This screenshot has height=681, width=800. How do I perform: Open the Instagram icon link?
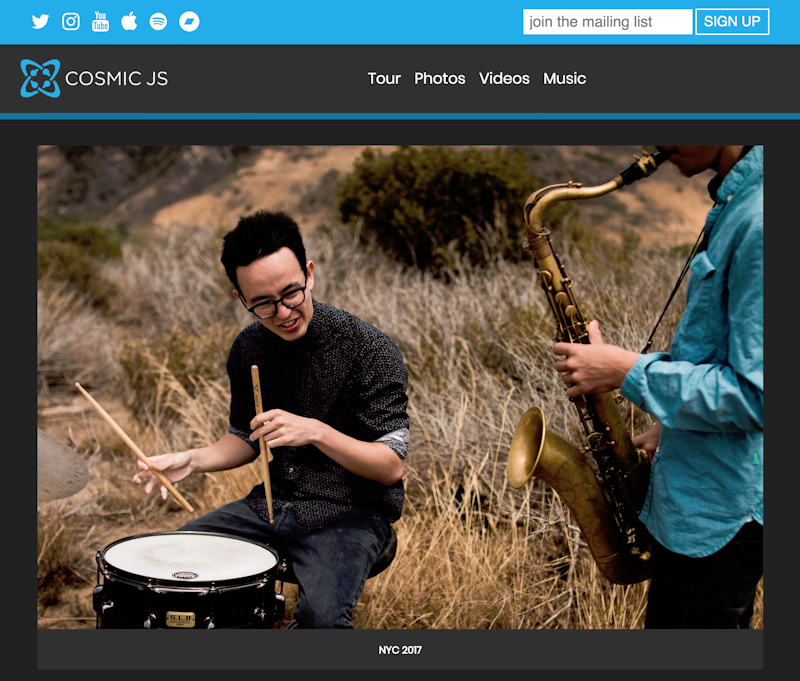tap(71, 21)
